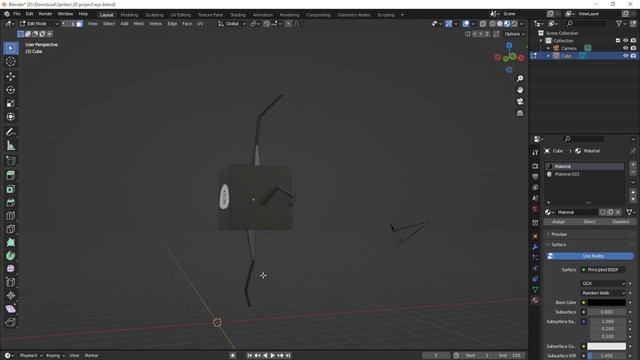Select the Shrink/Fatten tool

click(11, 296)
